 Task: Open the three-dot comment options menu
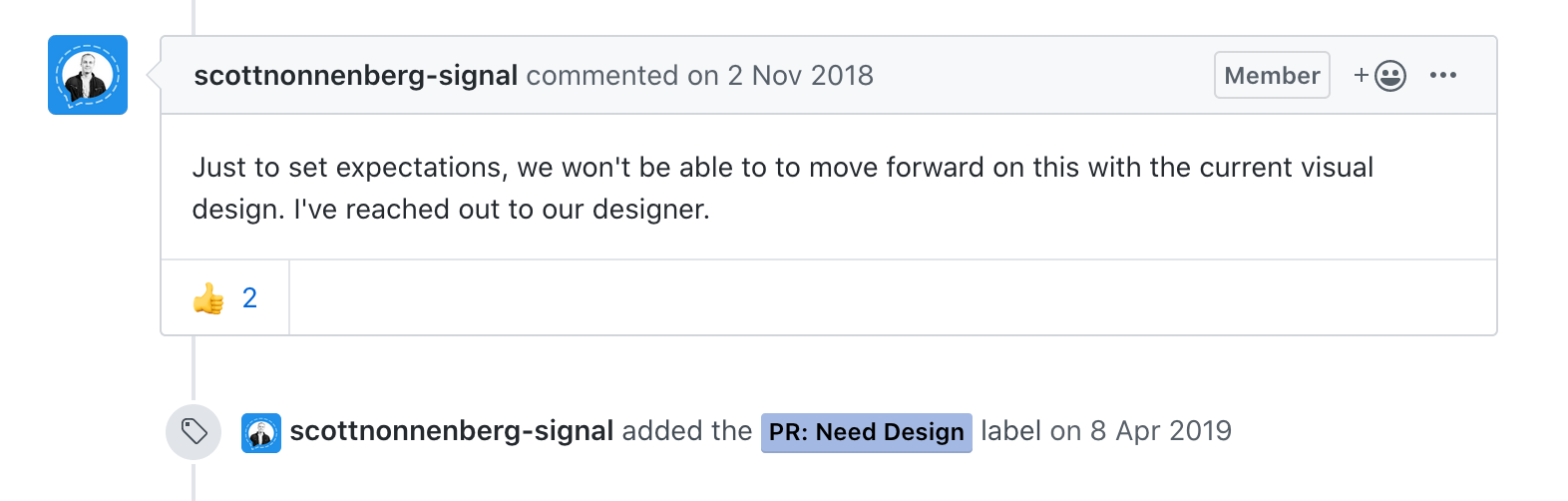[1442, 76]
